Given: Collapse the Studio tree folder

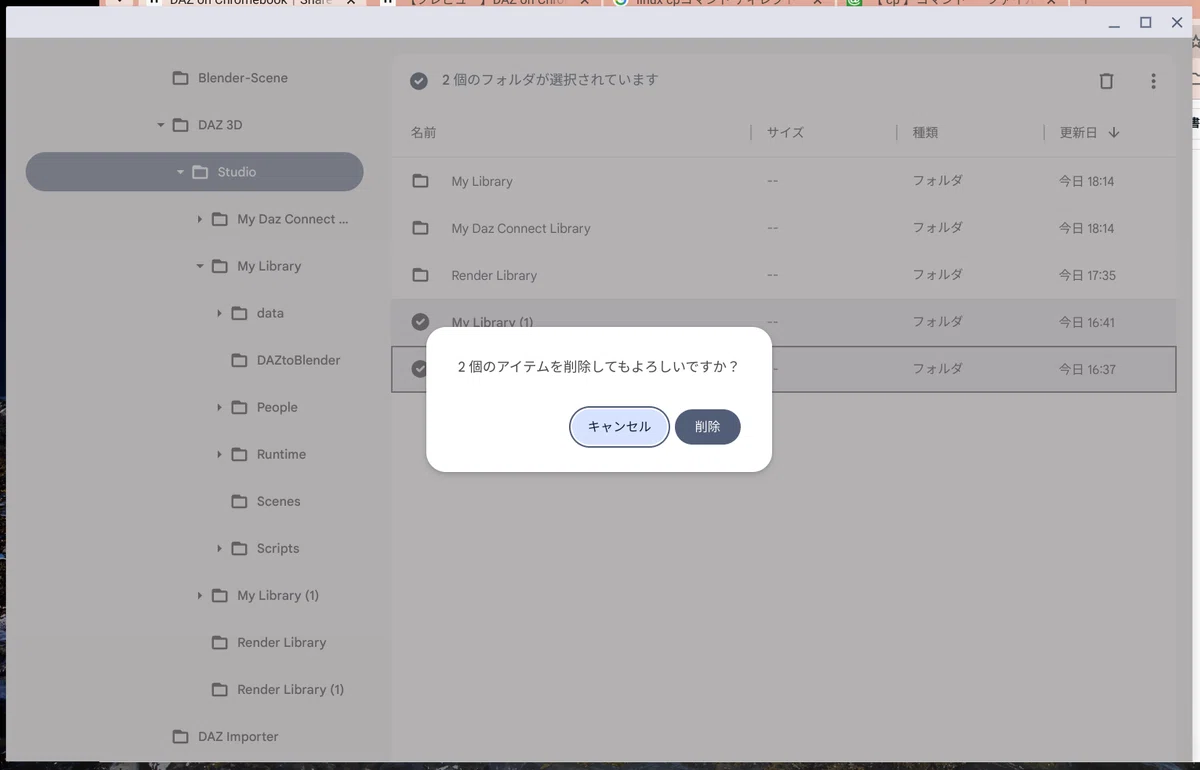Looking at the screenshot, I should (180, 172).
